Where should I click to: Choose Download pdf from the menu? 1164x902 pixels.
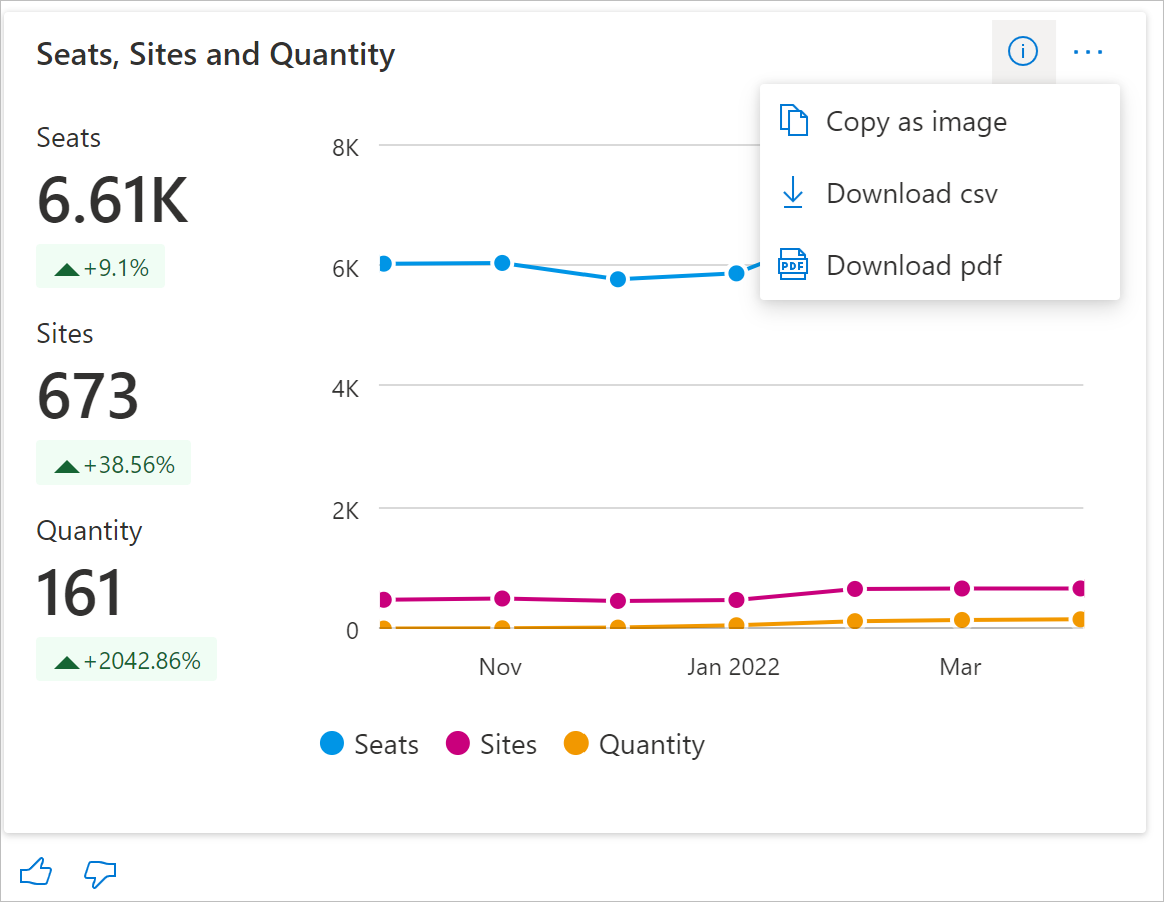[x=913, y=266]
